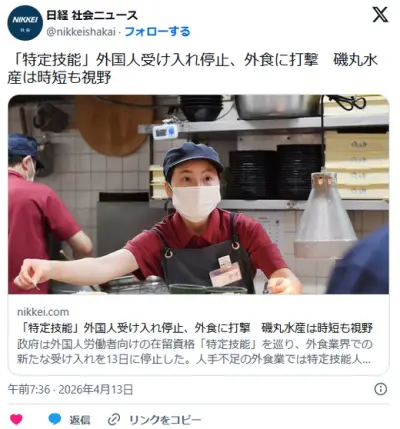Screen dimensions: 400x429
Task: Click the tweet info circle icon
Action: pos(381,389)
